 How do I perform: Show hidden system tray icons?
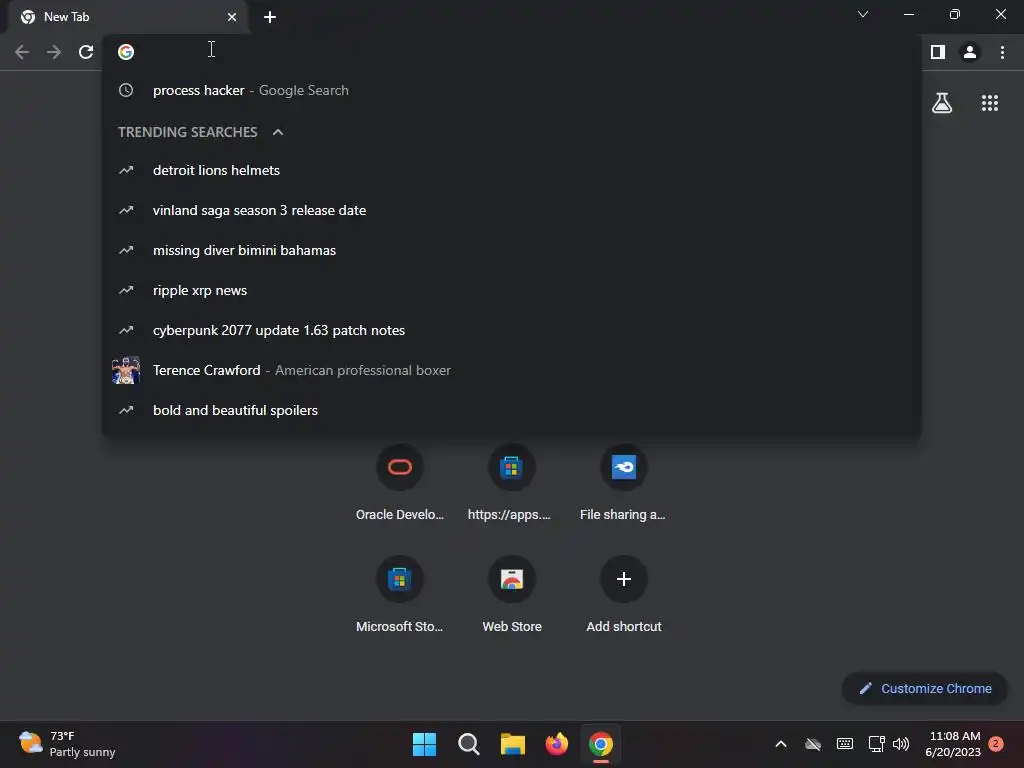780,744
